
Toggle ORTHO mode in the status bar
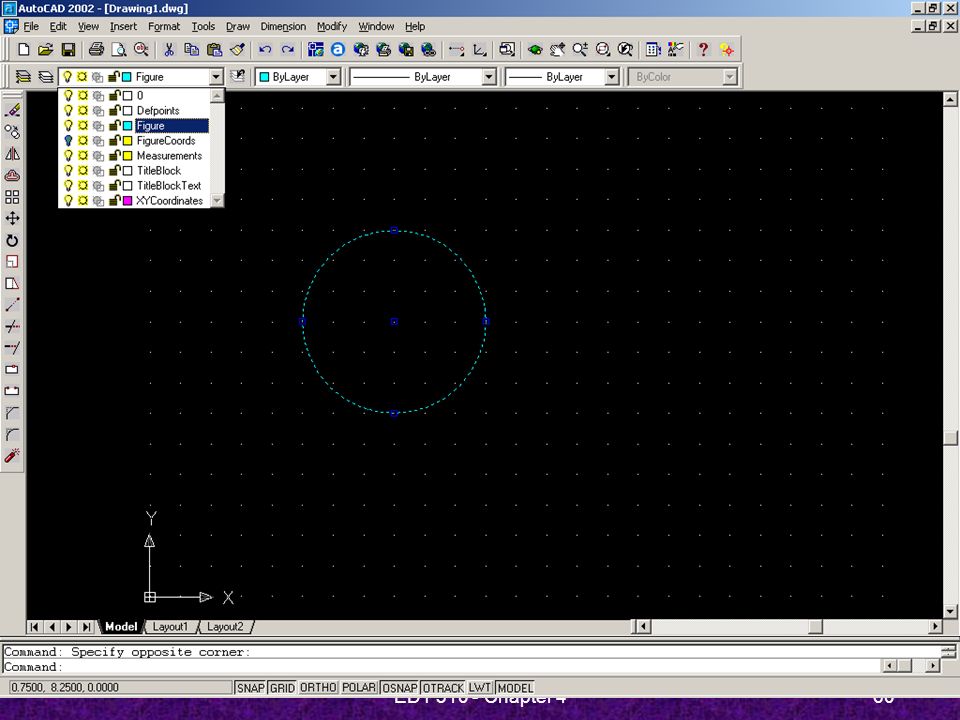[318, 688]
